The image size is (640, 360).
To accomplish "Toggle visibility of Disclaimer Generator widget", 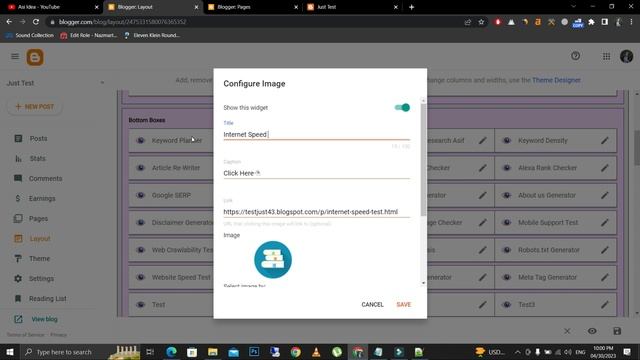I will pos(140,222).
